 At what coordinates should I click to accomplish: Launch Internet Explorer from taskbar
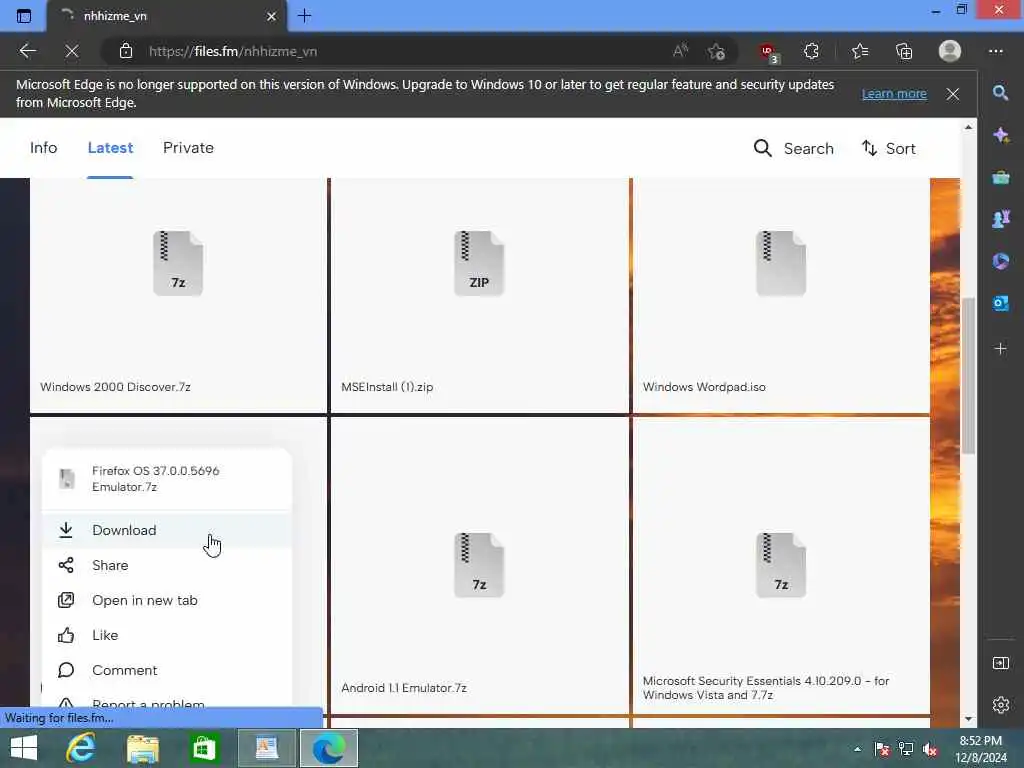pyautogui.click(x=81, y=748)
